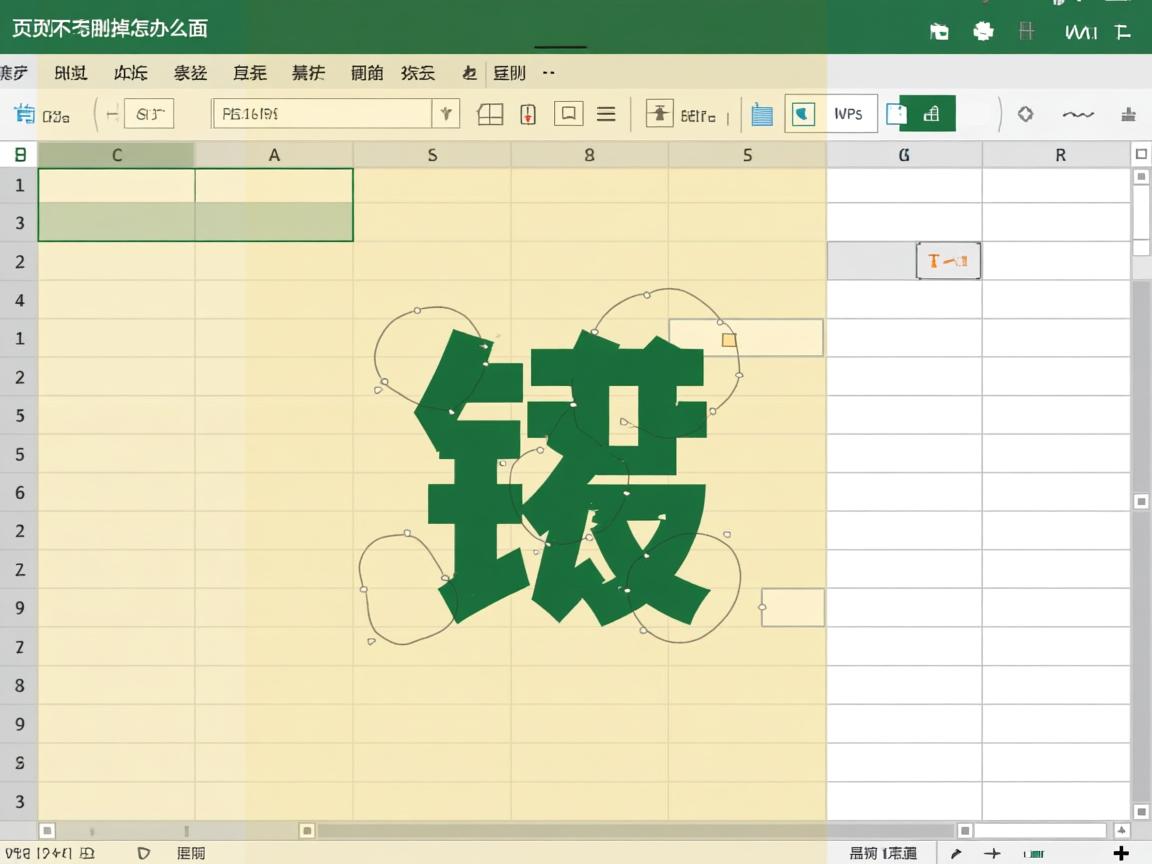Click the format painter brush icon at far right
1152x864 pixels.
pos(1128,114)
